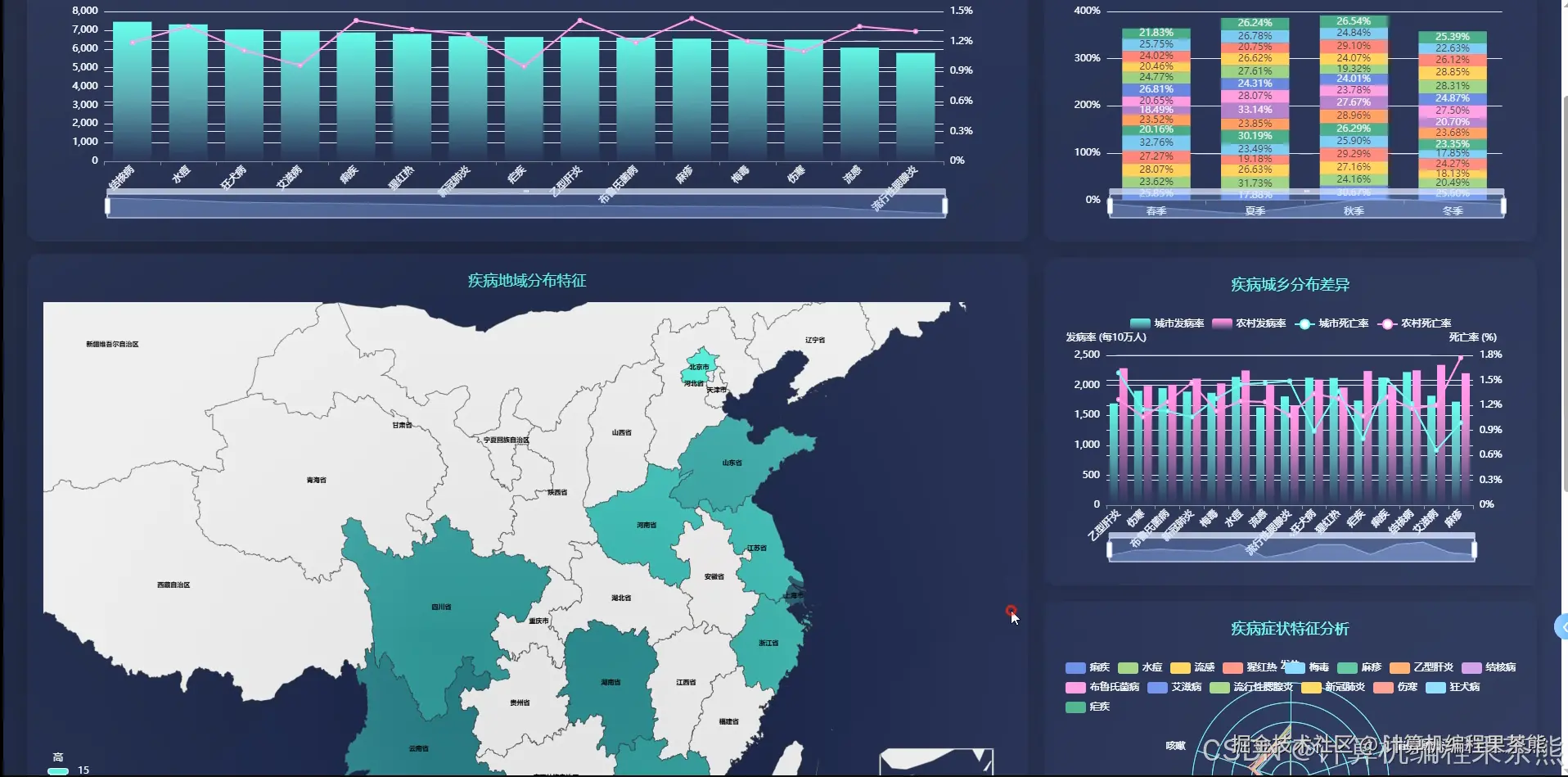The height and width of the screenshot is (777, 1568).
Task: Click the 痢疾 bar in the top-left chart
Action: click(x=356, y=96)
